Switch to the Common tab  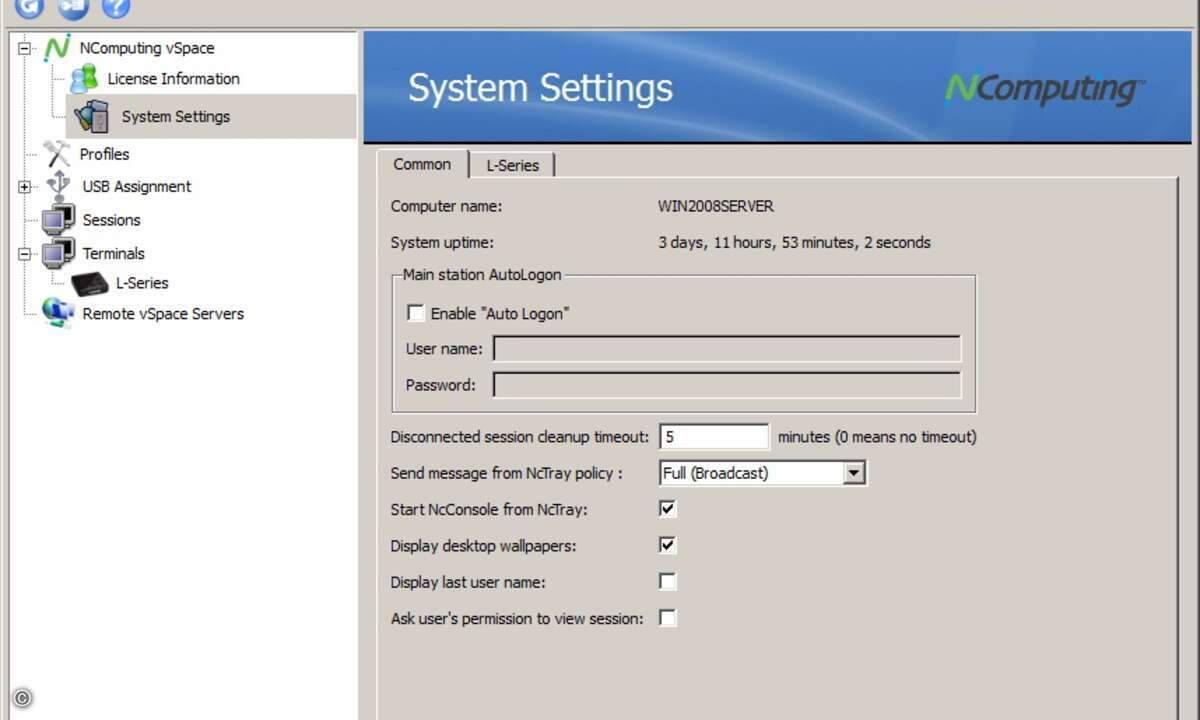422,164
